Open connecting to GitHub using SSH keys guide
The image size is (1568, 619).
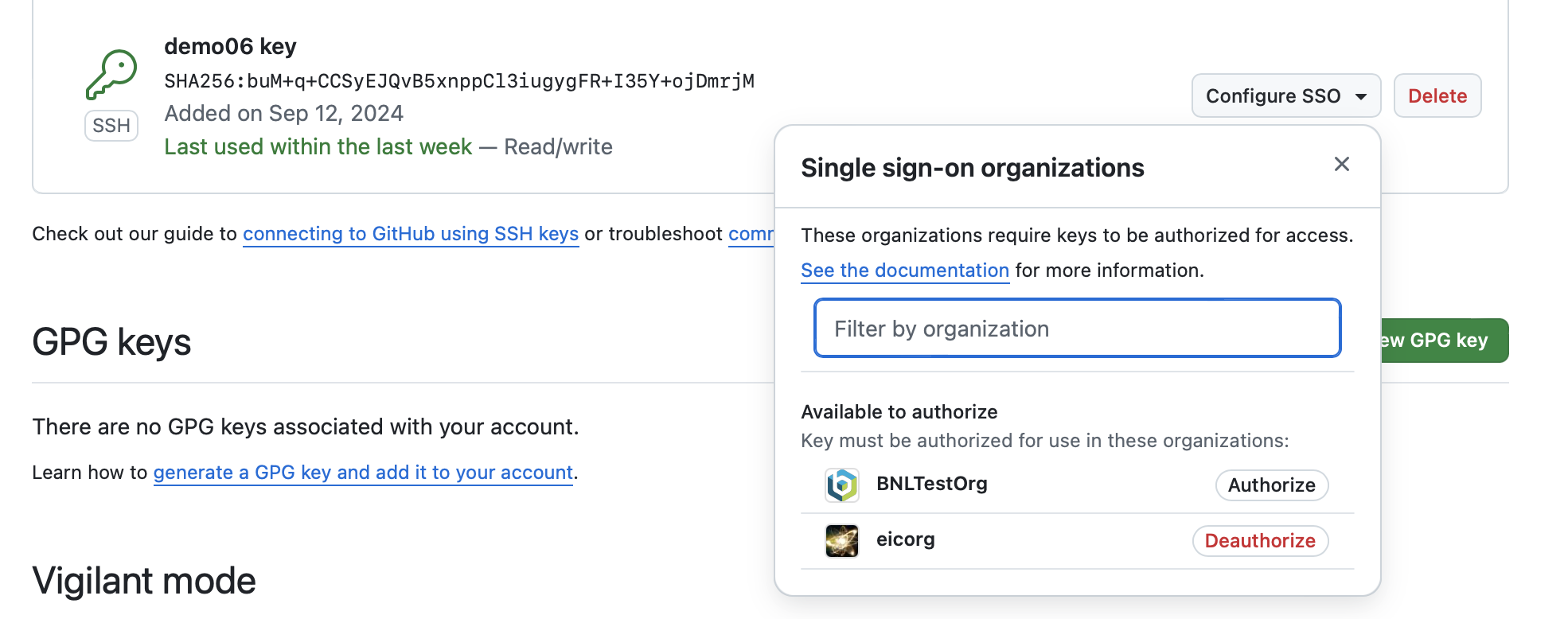coord(411,234)
